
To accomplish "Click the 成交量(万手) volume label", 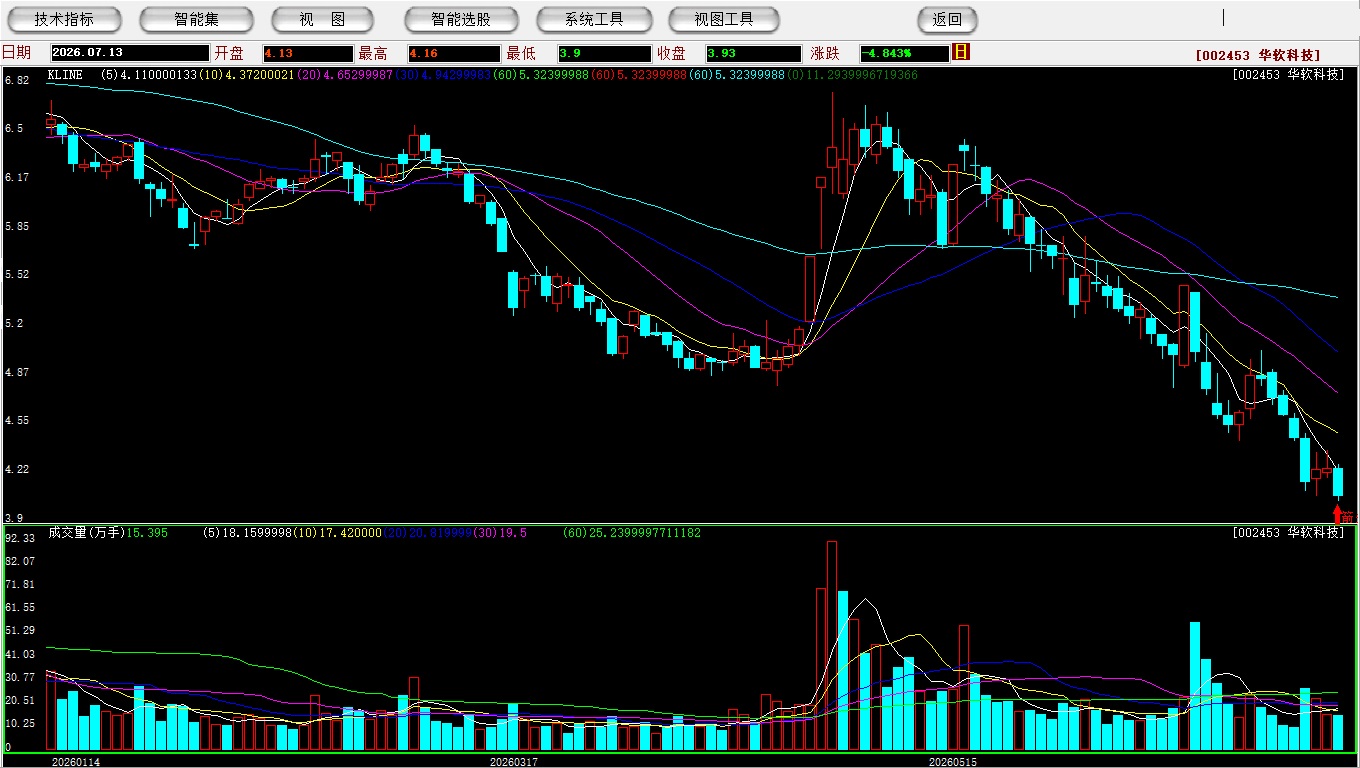I will coord(86,533).
